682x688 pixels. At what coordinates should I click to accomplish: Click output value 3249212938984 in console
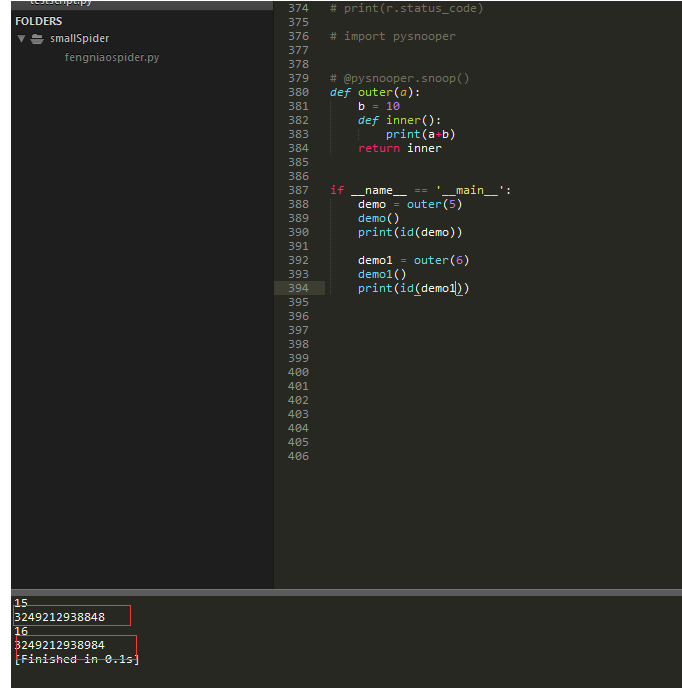[x=60, y=645]
